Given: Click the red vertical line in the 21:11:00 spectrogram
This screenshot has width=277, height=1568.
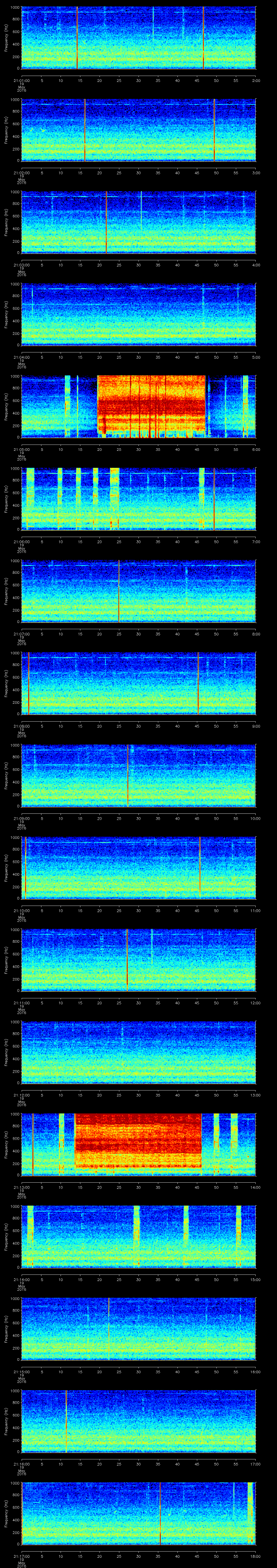Looking at the screenshot, I should pos(127,960).
